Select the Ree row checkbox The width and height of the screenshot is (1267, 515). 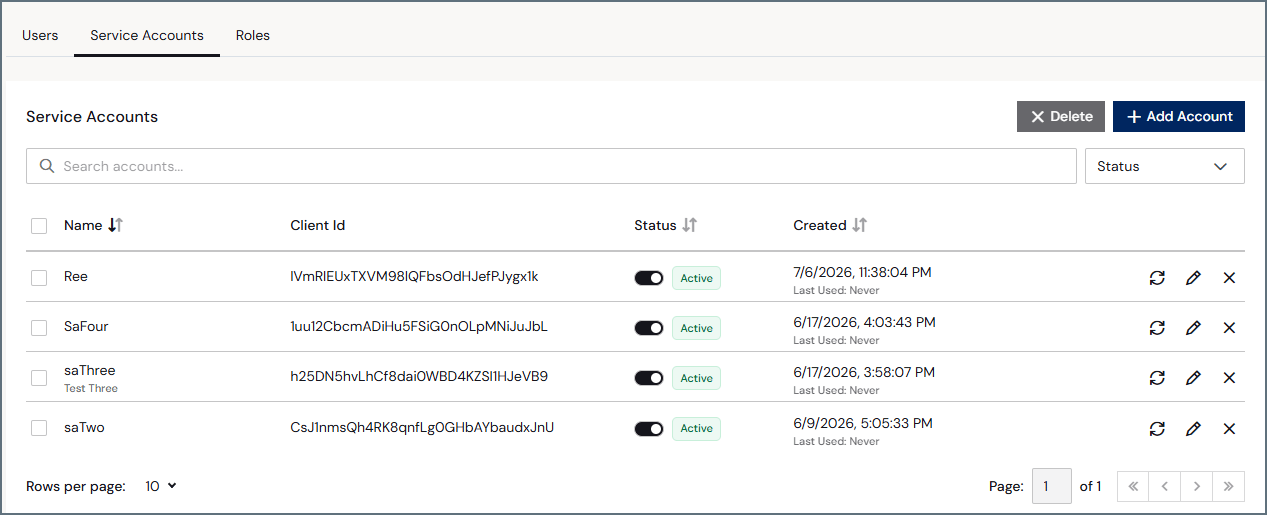pos(39,278)
